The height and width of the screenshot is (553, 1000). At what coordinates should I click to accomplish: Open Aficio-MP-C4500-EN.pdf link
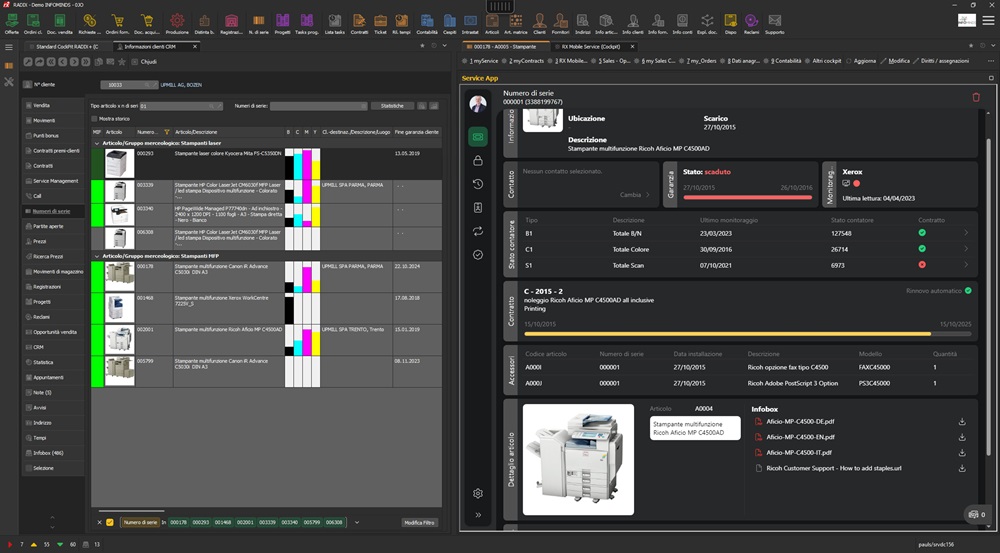coord(800,437)
